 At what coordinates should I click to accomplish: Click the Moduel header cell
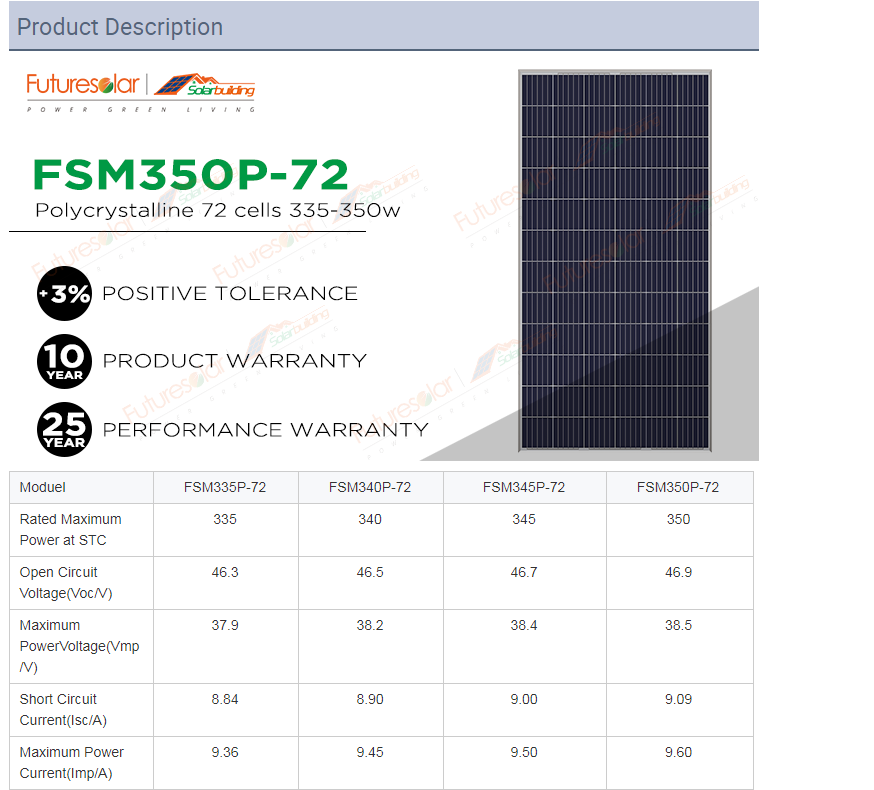coord(43,488)
